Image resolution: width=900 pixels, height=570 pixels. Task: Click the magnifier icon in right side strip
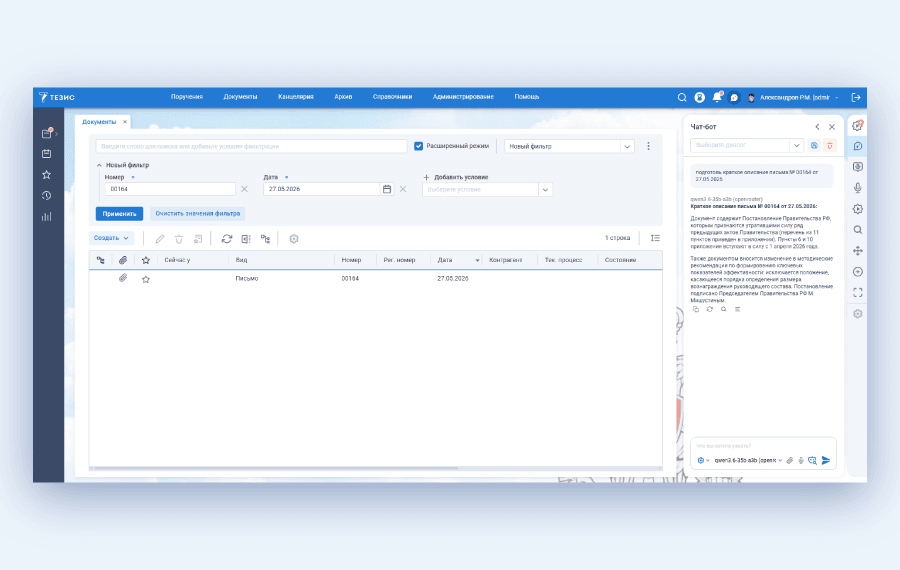858,230
